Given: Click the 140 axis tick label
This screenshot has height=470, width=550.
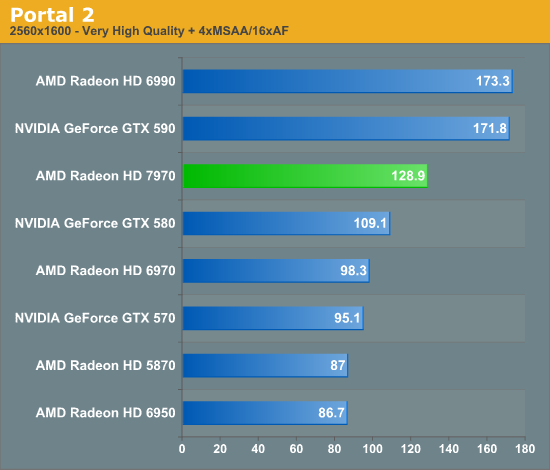Looking at the screenshot, I should (x=449, y=449).
